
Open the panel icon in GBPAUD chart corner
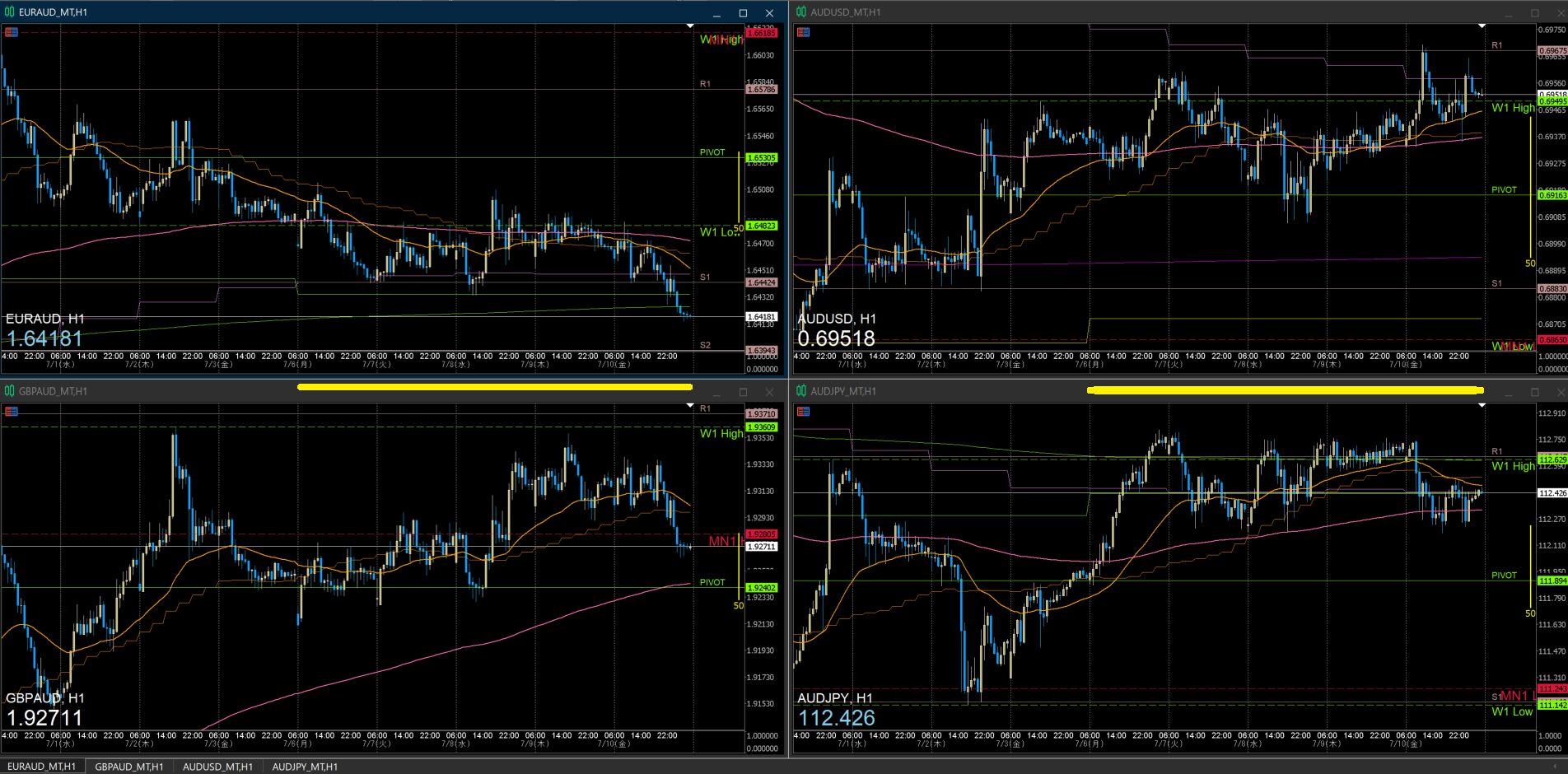(x=12, y=412)
